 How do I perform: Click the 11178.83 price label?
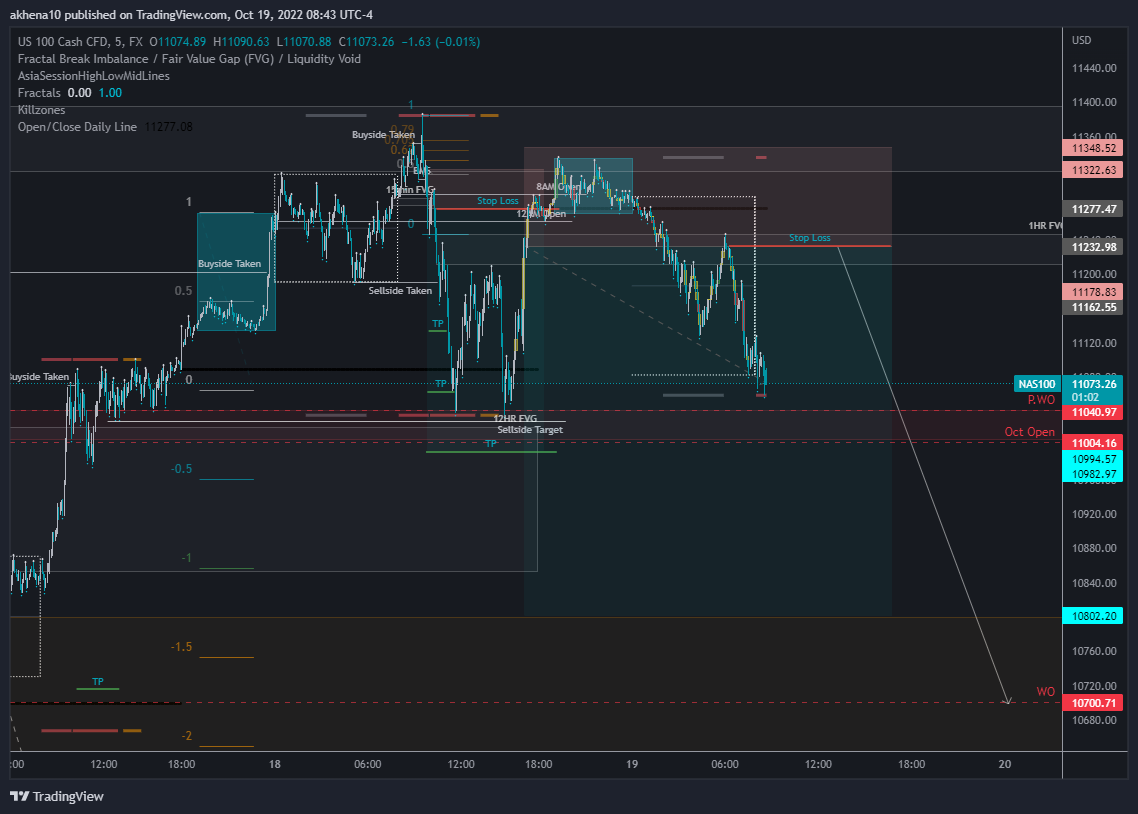tap(1093, 292)
